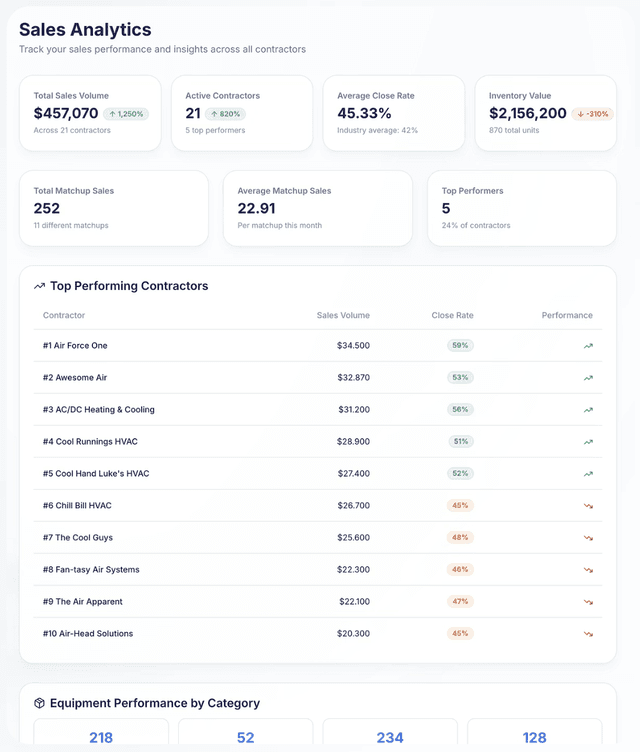
Task: Click the 1,250% growth badge on Total Sales Volume
Action: pos(126,114)
